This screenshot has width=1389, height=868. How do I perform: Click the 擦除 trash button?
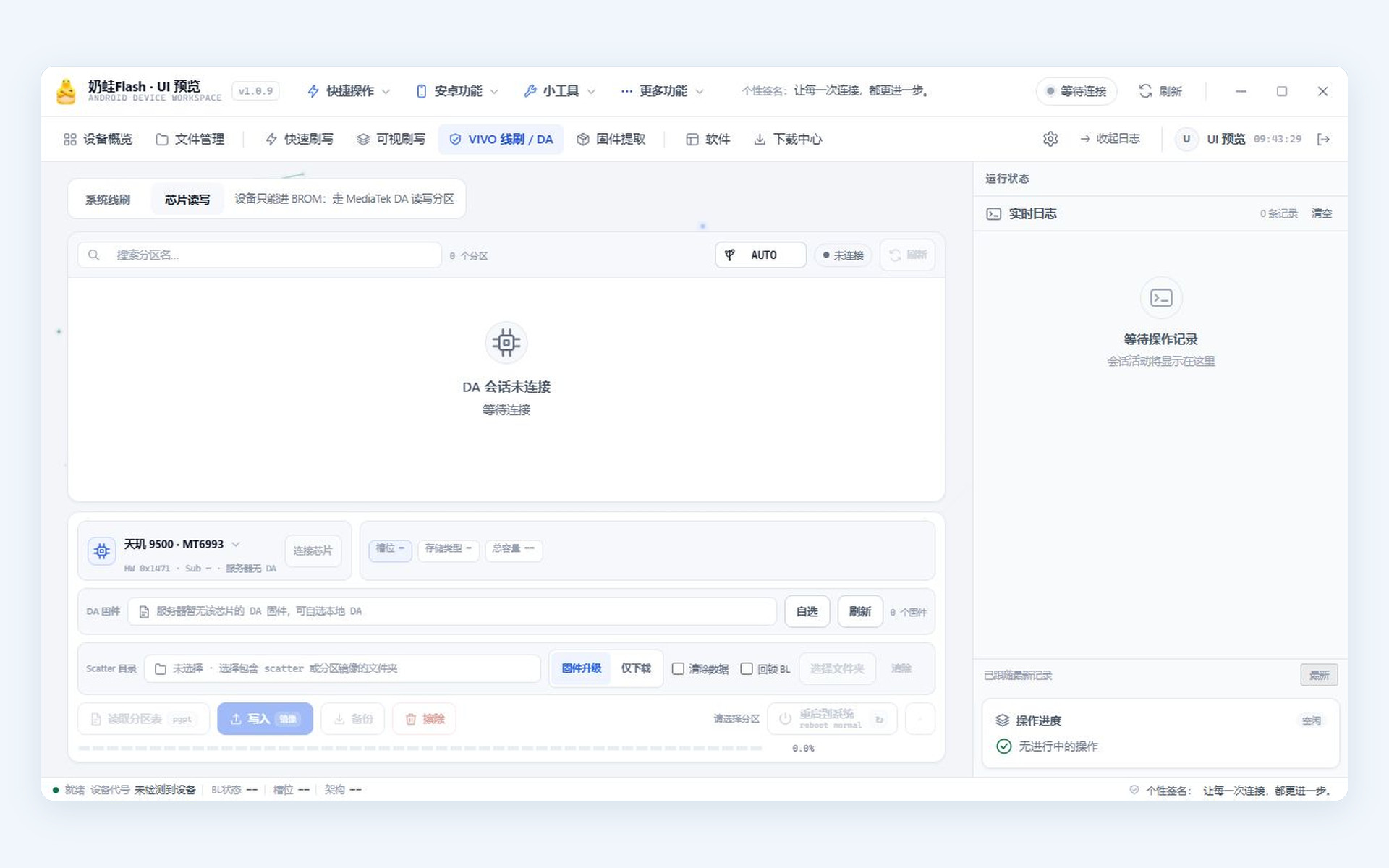pos(425,719)
